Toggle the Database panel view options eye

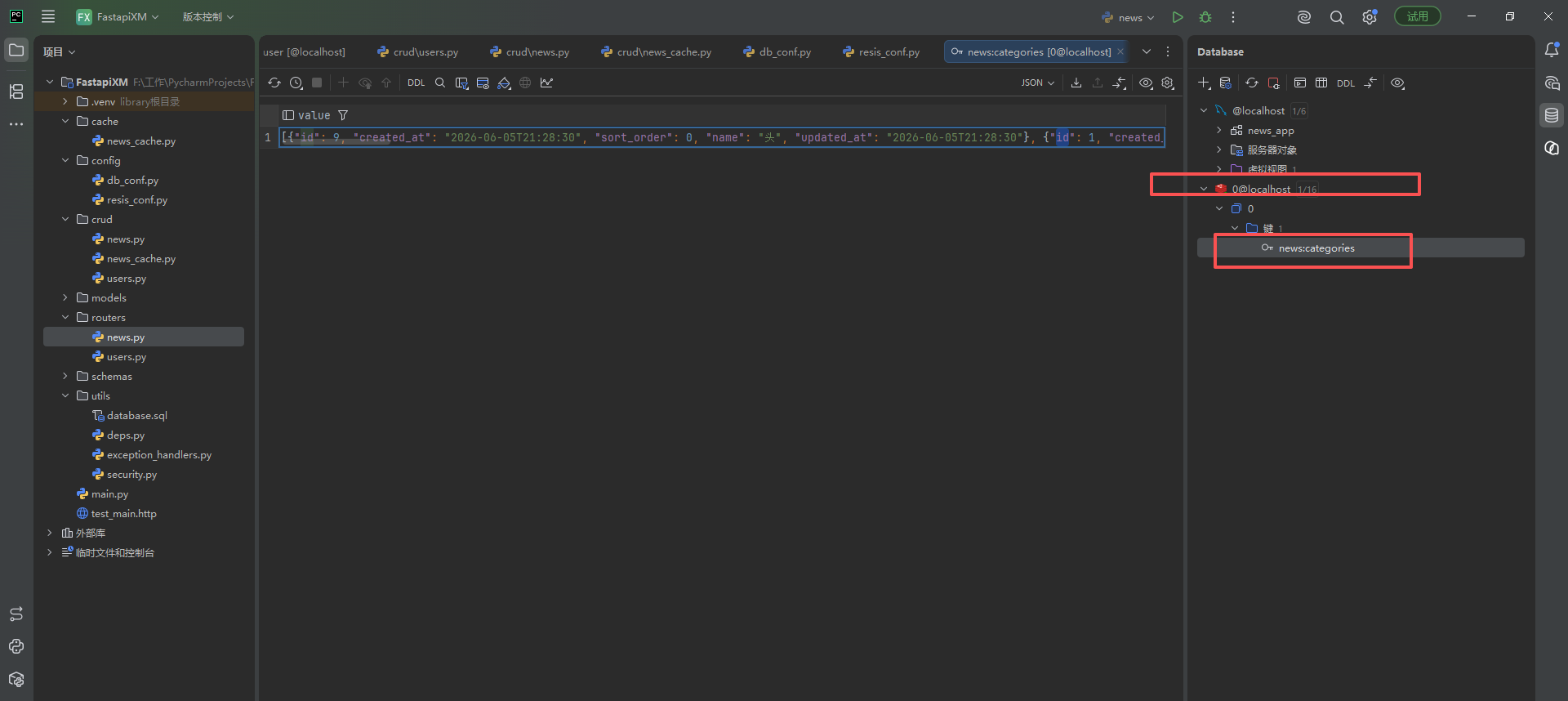(x=1397, y=83)
